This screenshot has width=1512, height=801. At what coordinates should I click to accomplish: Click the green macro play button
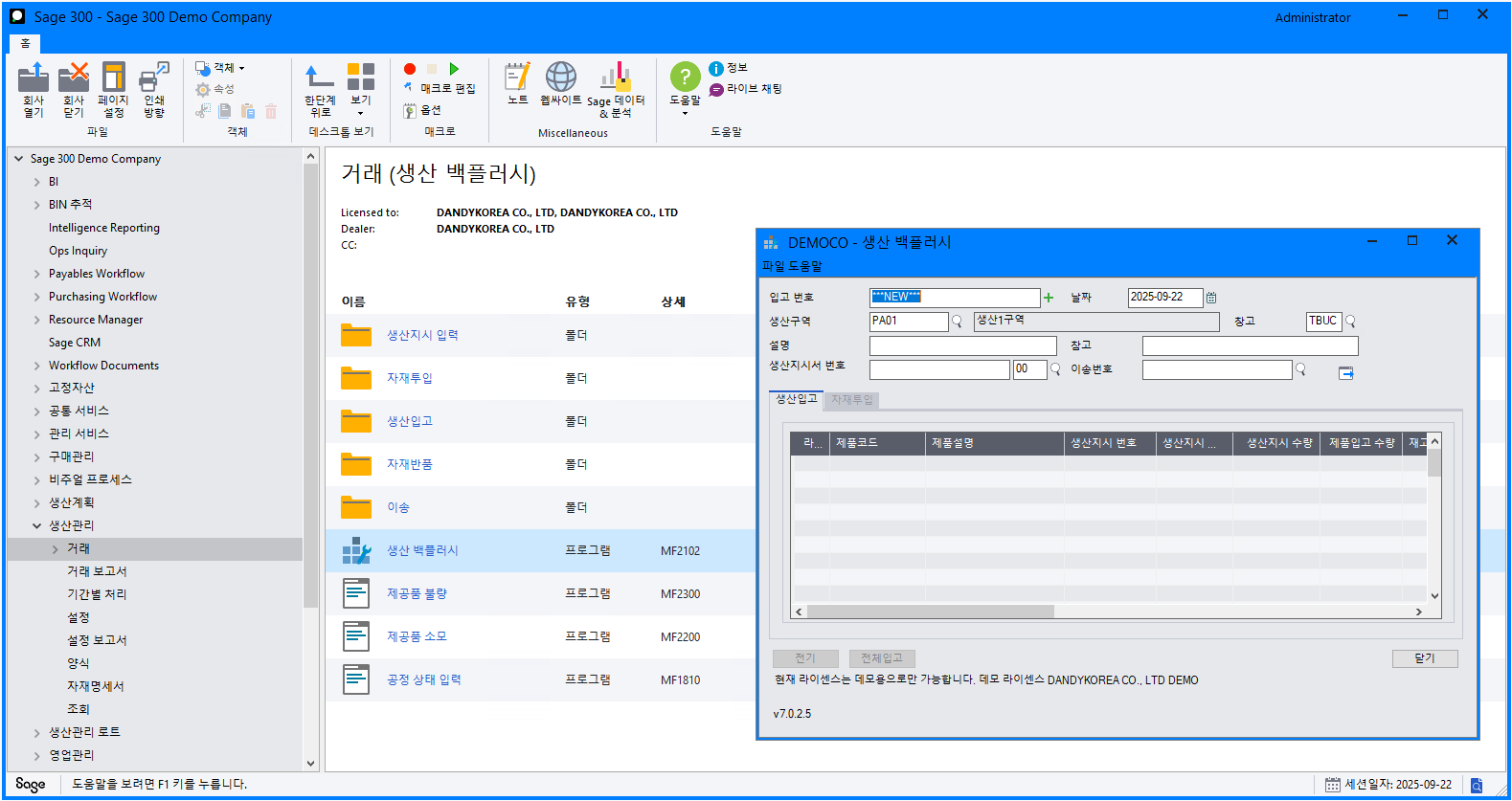tap(454, 69)
